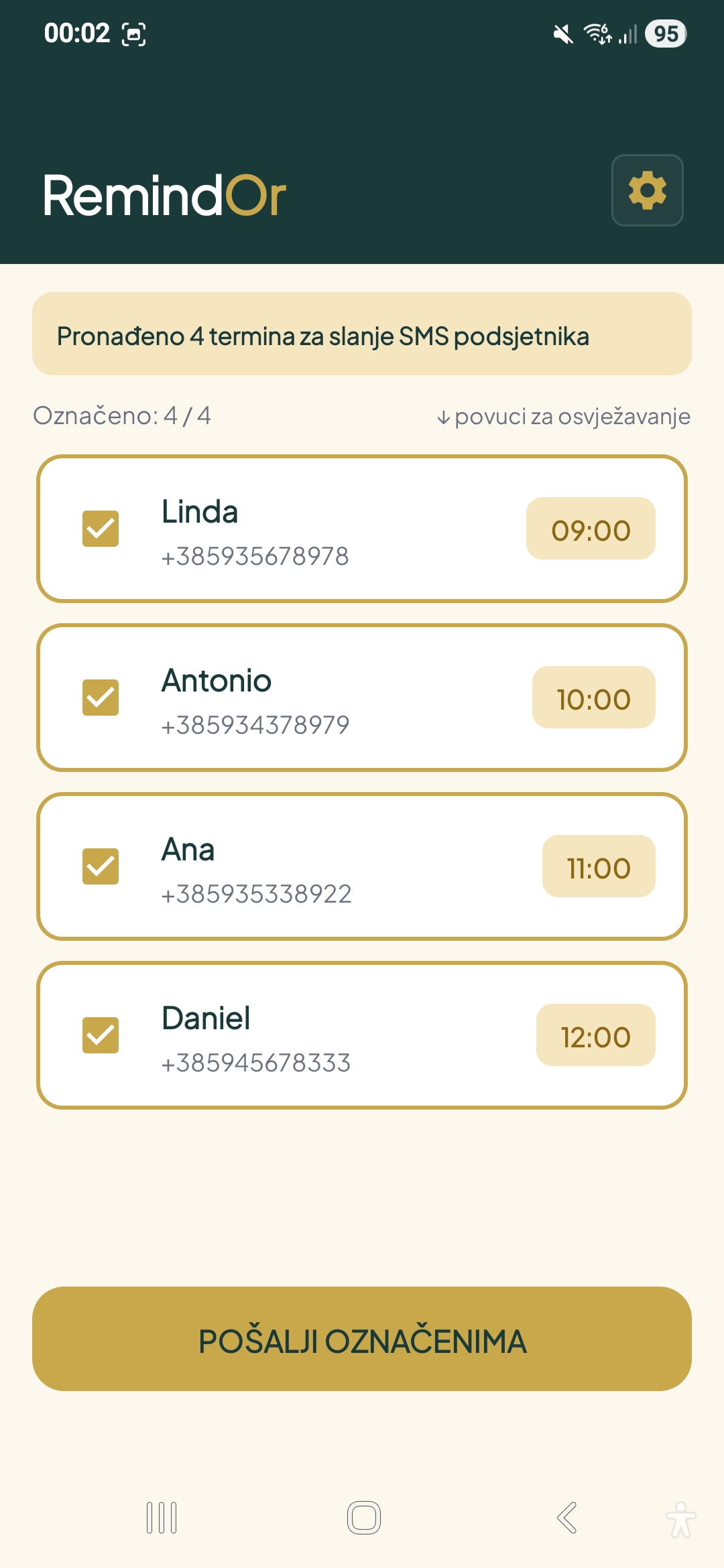Tap the battery level indicator
This screenshot has height=1568, width=724.
point(665,34)
